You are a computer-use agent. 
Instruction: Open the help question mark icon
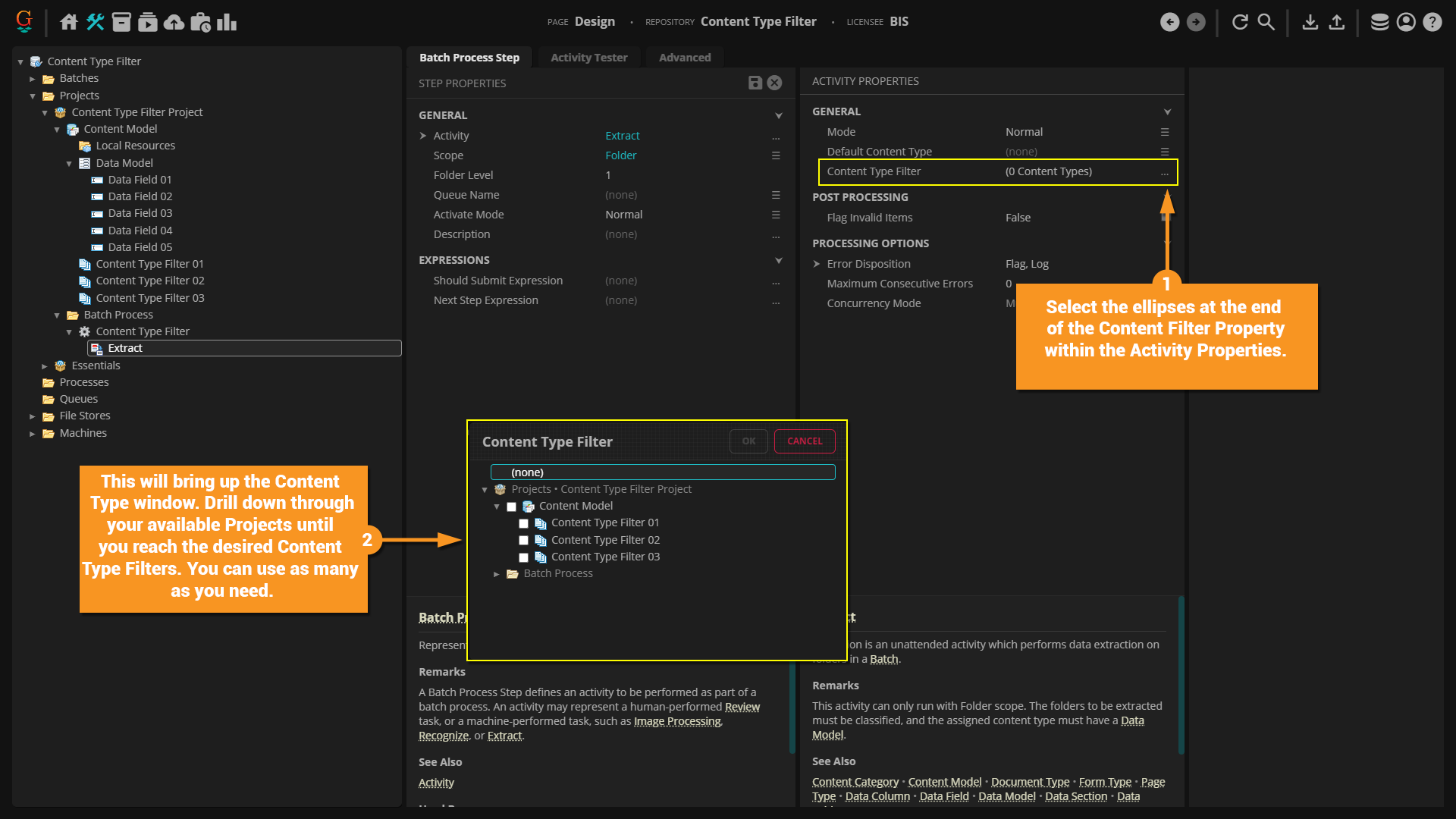tap(1432, 22)
